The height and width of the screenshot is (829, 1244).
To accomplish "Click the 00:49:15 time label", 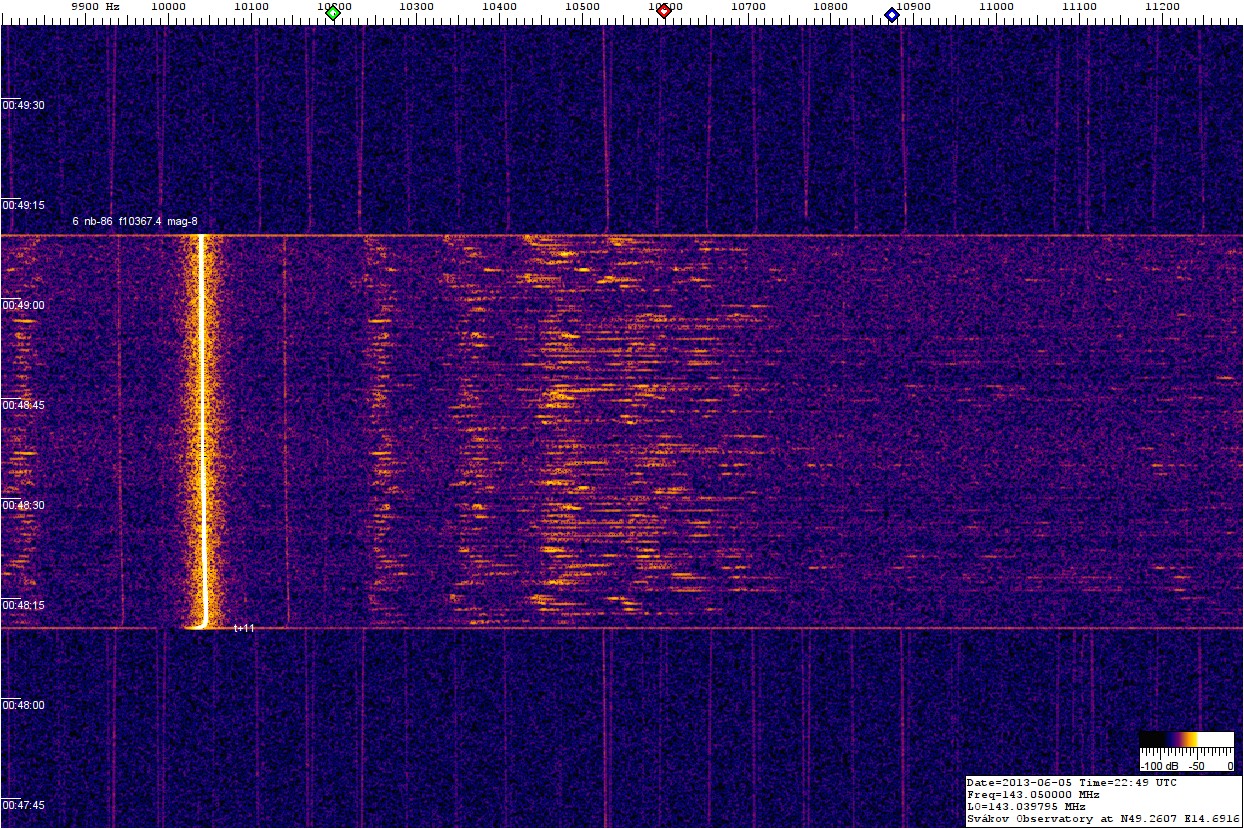I will coord(24,205).
